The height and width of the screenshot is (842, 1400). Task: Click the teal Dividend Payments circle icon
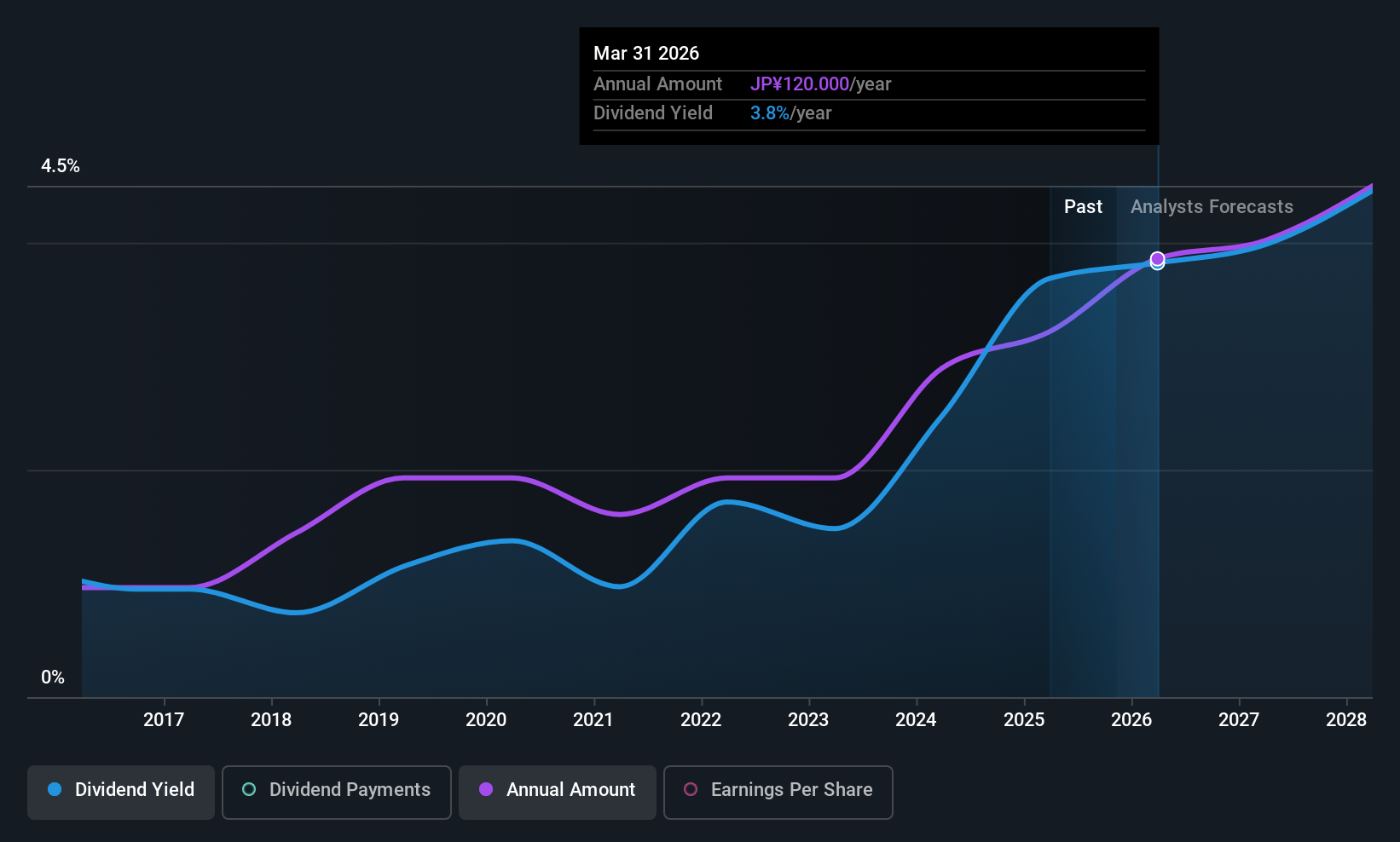click(248, 790)
